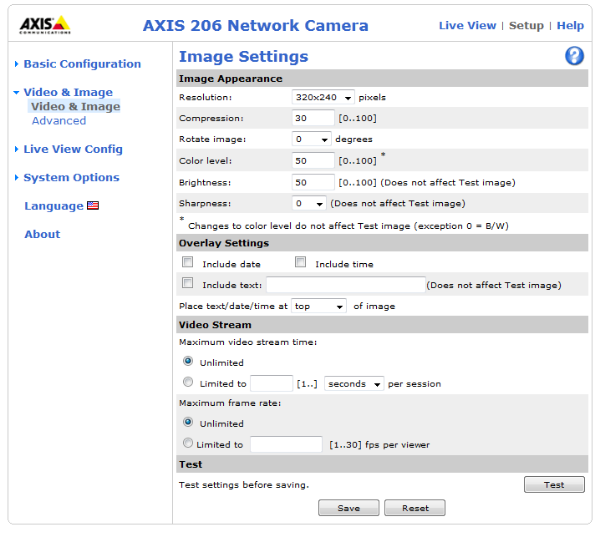Enable the Include text checkbox
Image resolution: width=600 pixels, height=537 pixels.
(188, 282)
